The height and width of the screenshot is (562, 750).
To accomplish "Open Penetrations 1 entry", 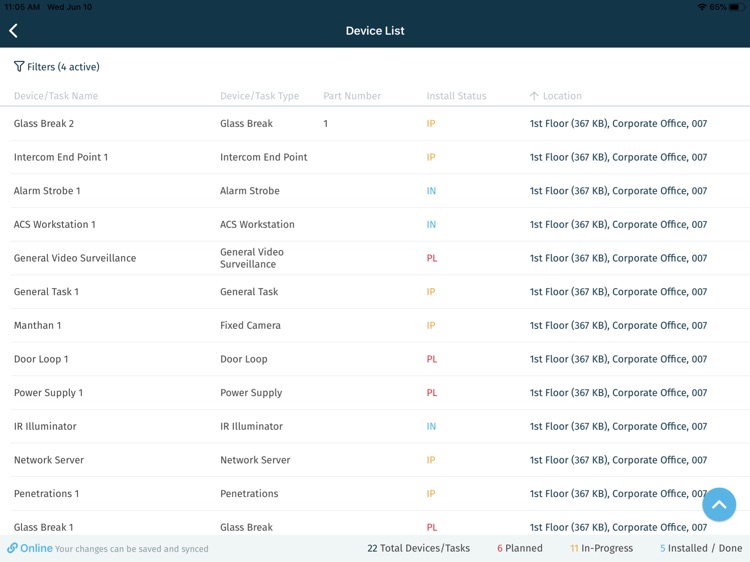I will [x=46, y=494].
